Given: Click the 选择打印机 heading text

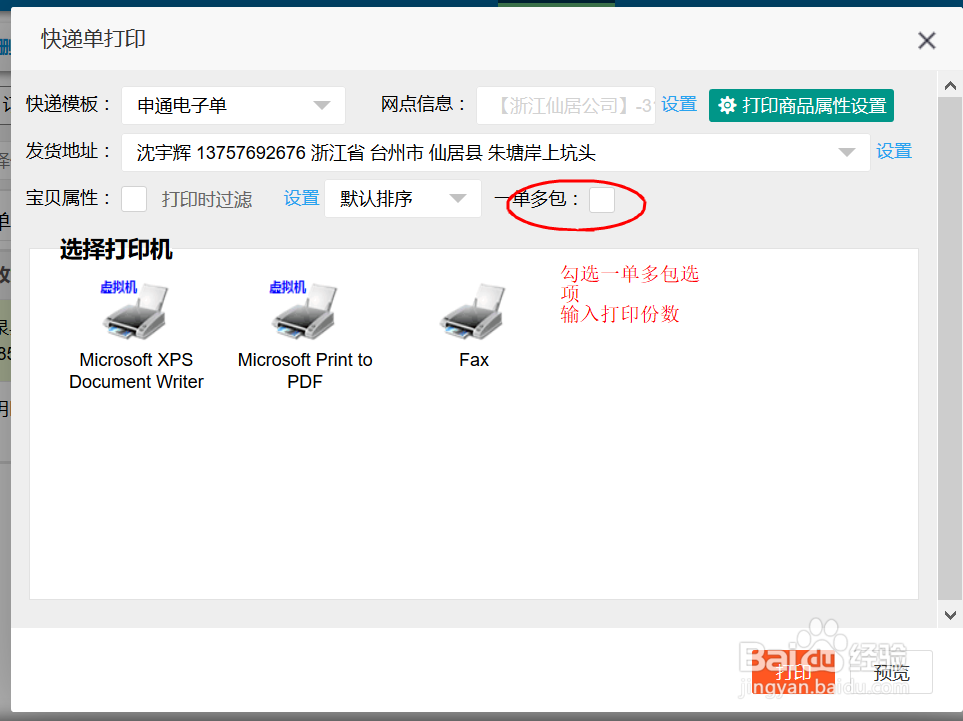Looking at the screenshot, I should click(116, 249).
